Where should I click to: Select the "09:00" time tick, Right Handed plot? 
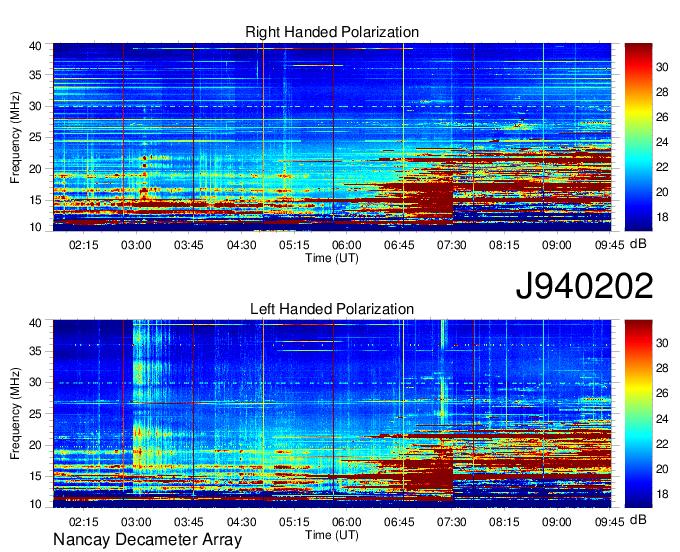557,245
